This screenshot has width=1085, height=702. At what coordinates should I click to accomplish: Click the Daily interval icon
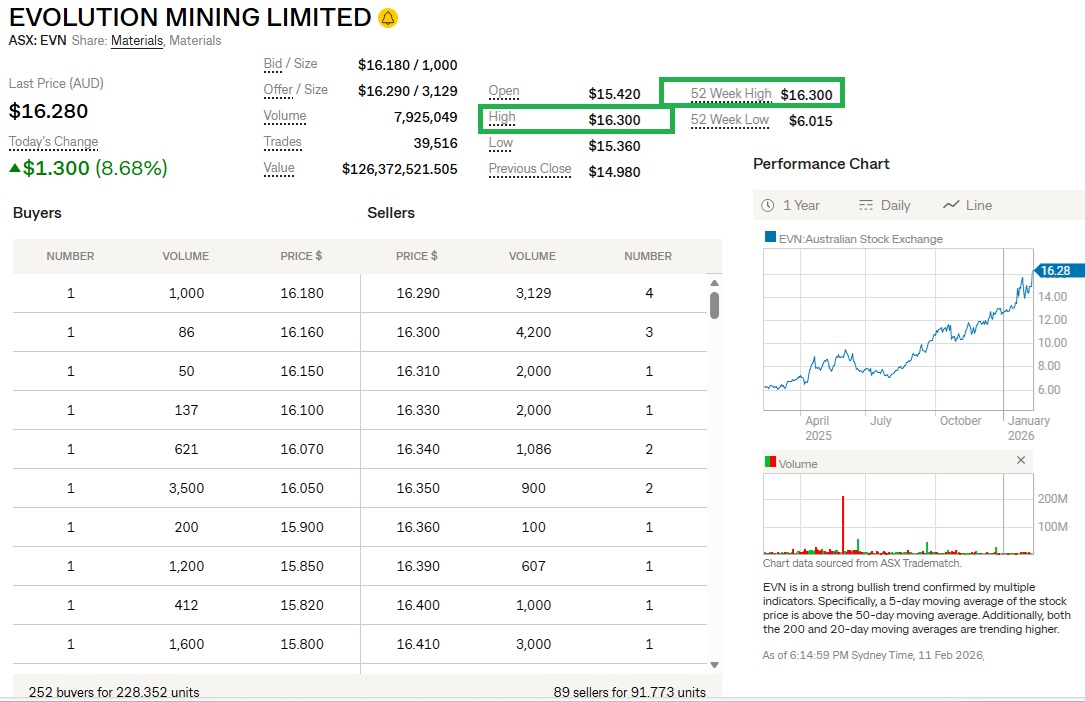(x=866, y=205)
